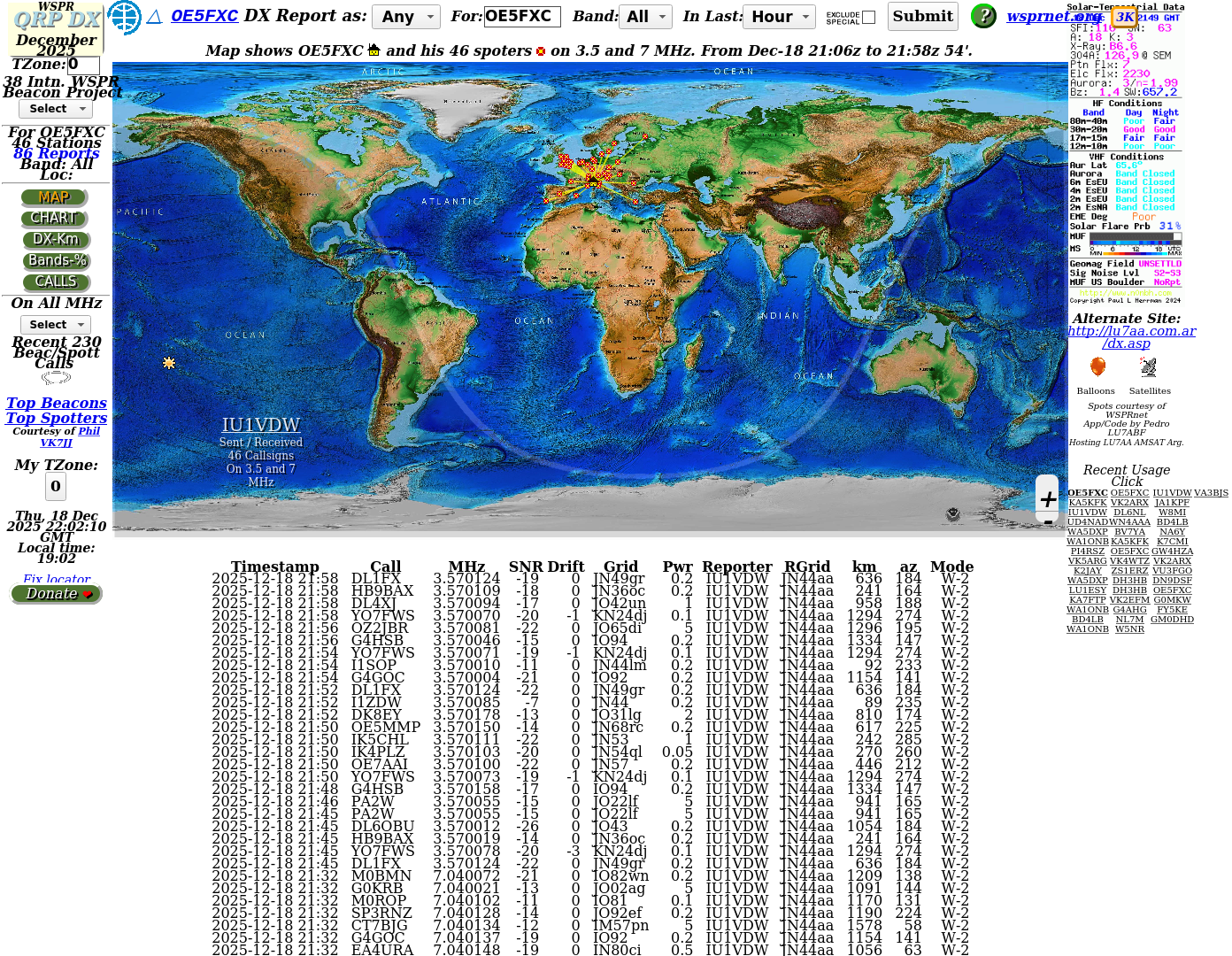
Task: Click the blue globe icon in header
Action: tap(124, 17)
